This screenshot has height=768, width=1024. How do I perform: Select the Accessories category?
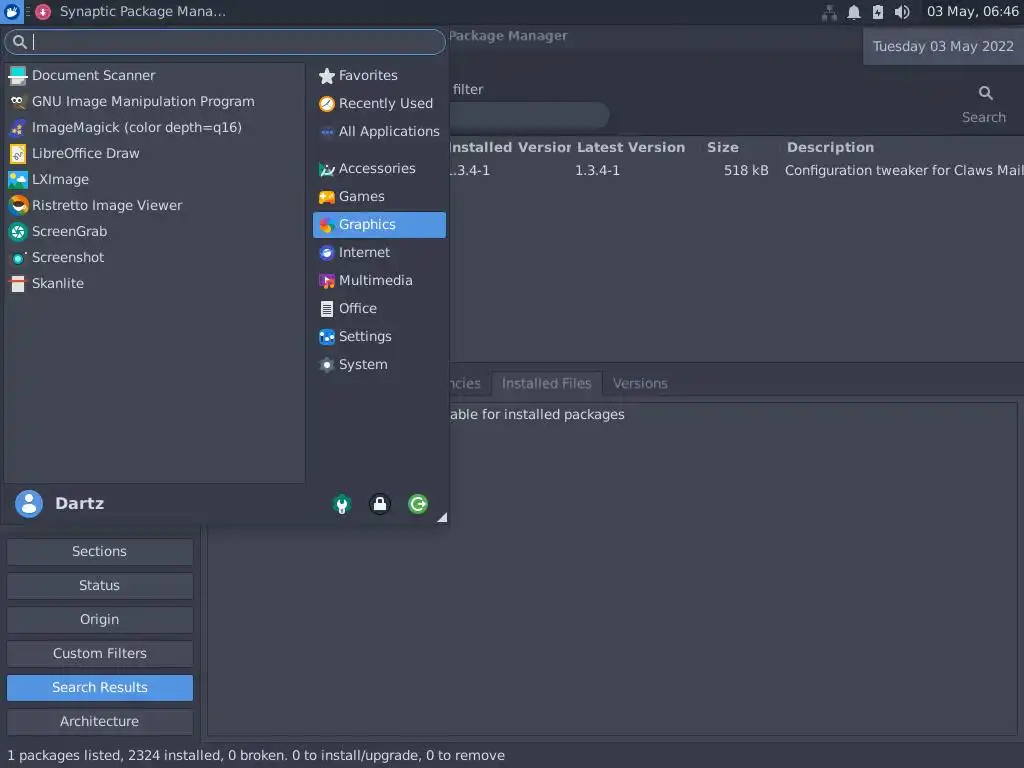[379, 168]
